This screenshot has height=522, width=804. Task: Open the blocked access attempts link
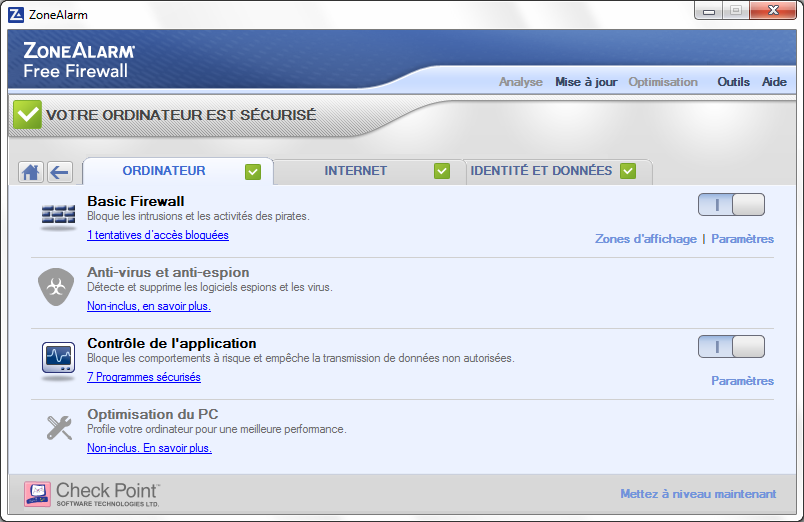tap(158, 236)
